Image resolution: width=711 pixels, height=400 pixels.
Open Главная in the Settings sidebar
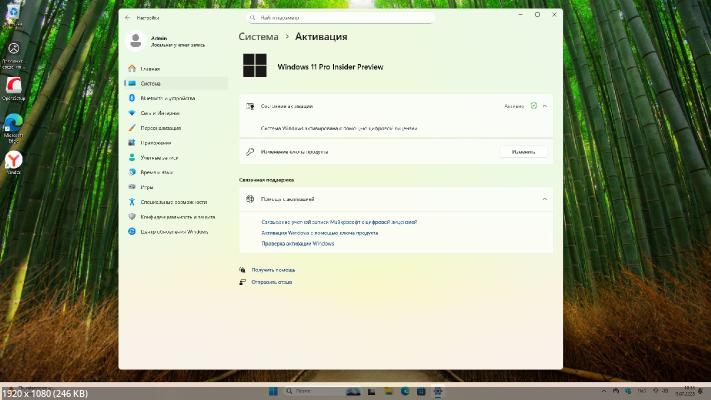tap(176, 68)
